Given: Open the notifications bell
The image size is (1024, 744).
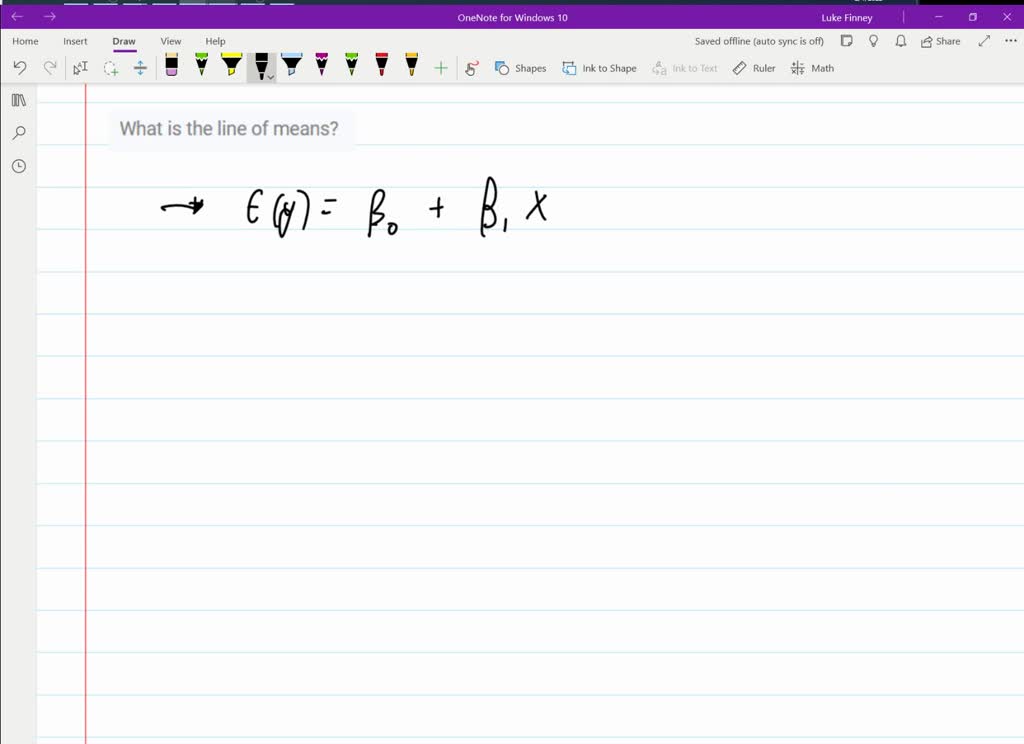Looking at the screenshot, I should click(x=901, y=41).
